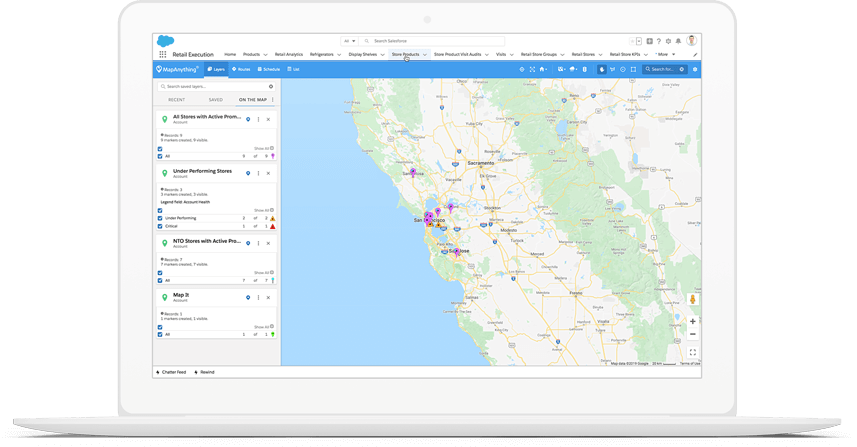
Task: Open the Home navigation tab
Action: pos(230,55)
